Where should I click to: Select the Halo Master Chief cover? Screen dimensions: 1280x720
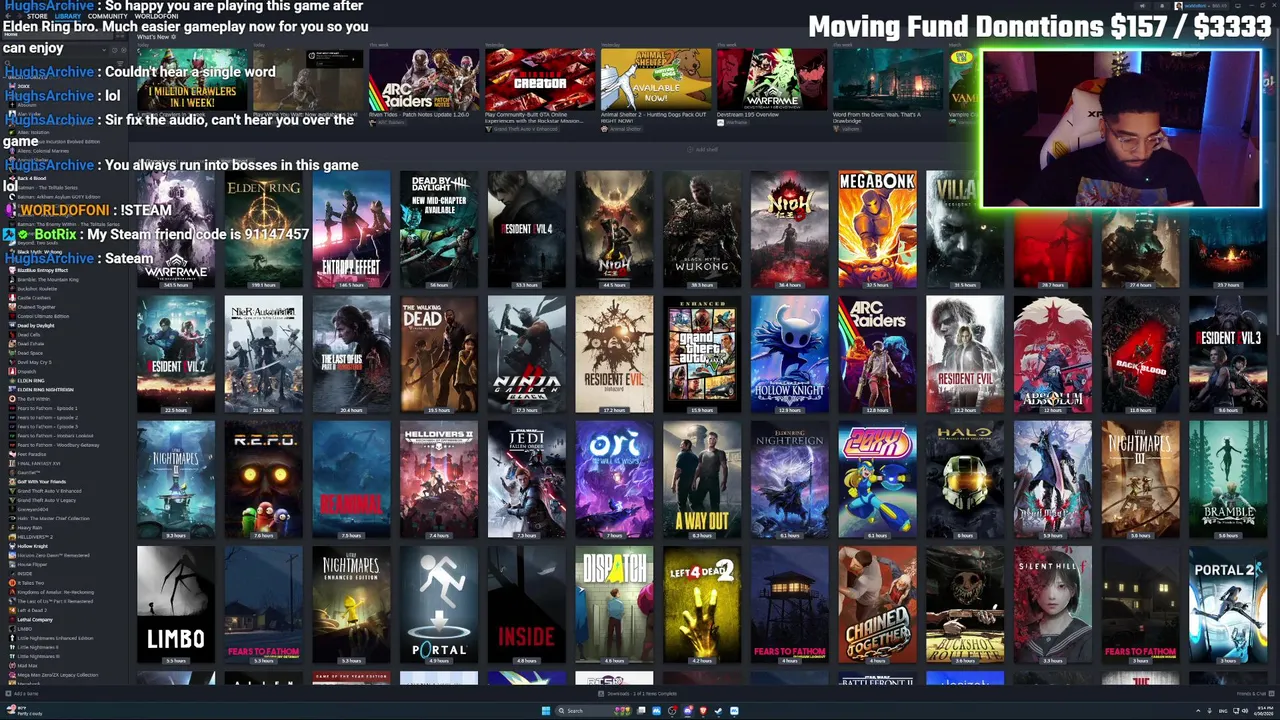coord(965,479)
